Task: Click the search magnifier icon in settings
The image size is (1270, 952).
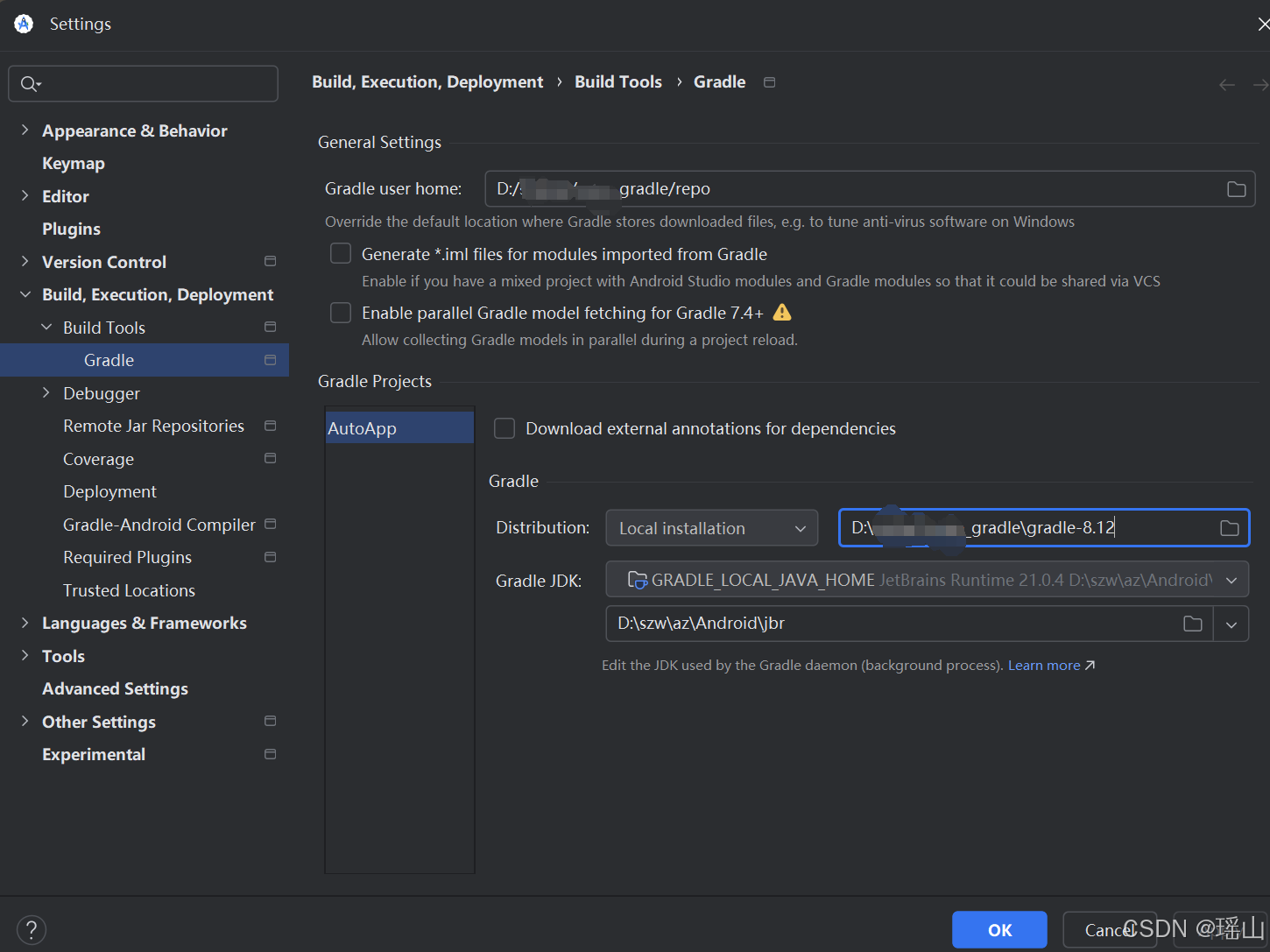Action: click(31, 84)
